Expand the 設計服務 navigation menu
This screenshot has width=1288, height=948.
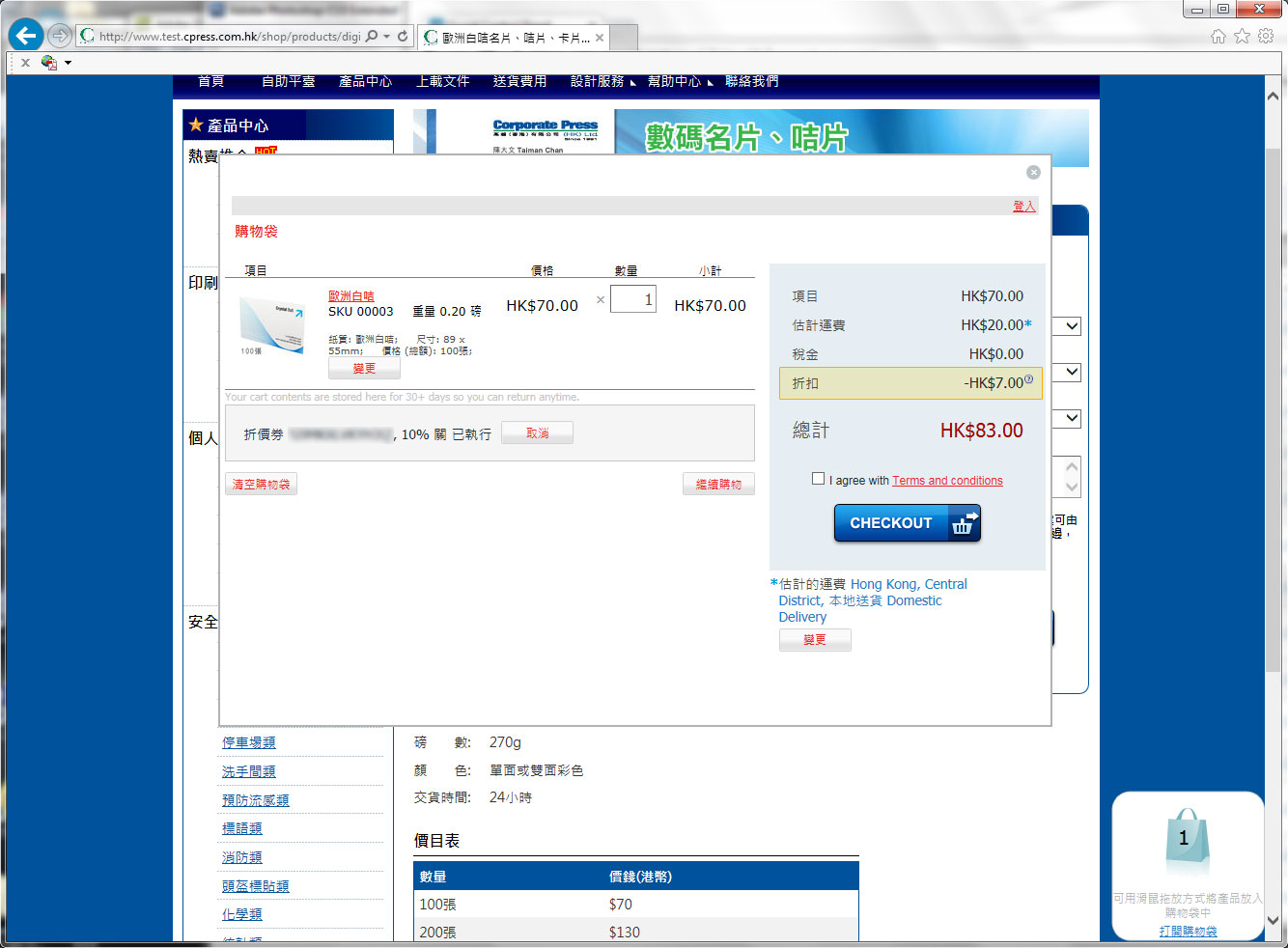(x=602, y=82)
